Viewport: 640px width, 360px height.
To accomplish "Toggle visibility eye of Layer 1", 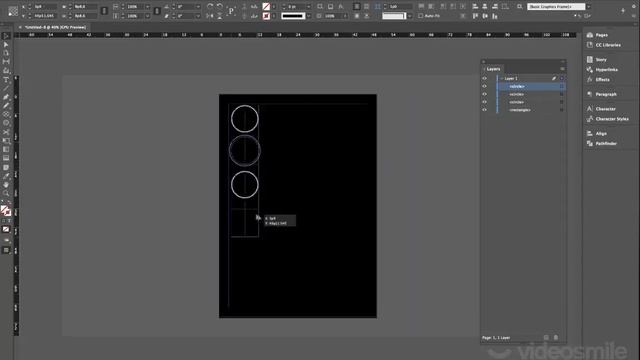I will [x=484, y=78].
